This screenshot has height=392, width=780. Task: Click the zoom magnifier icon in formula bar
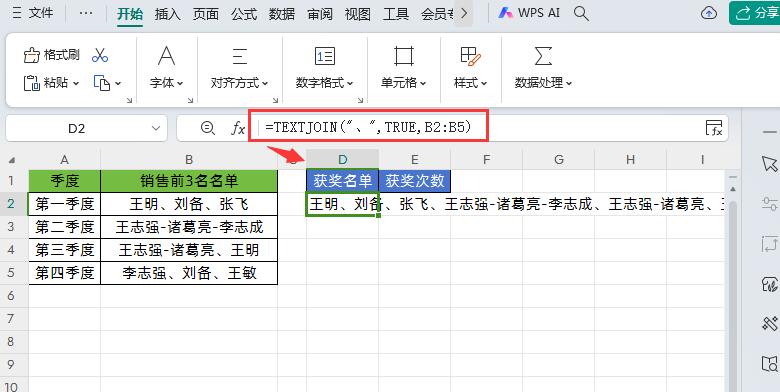tap(207, 128)
